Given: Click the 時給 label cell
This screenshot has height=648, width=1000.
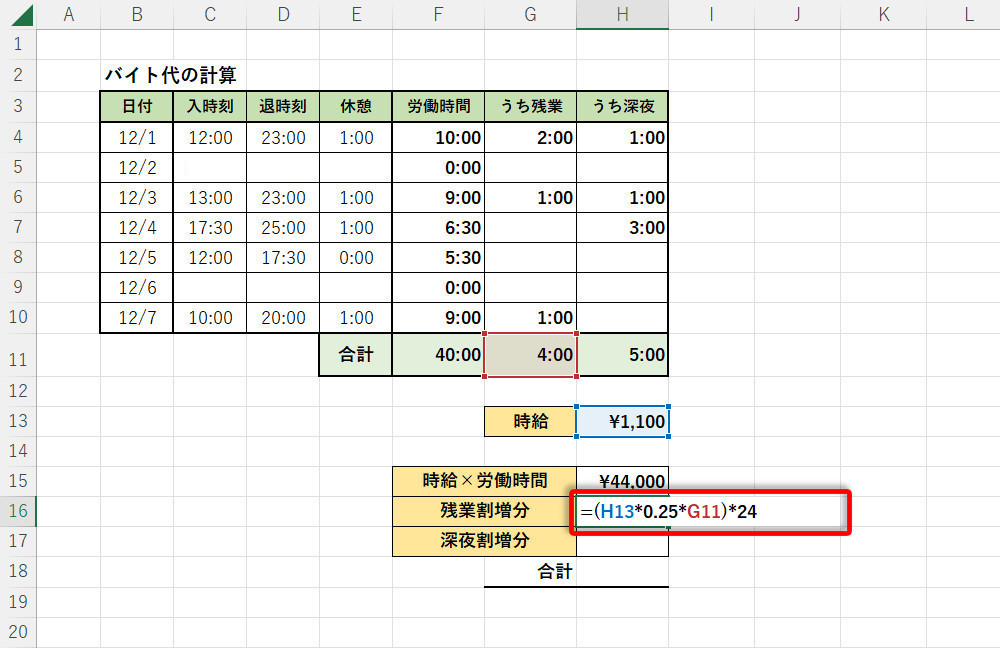Looking at the screenshot, I should pyautogui.click(x=530, y=421).
